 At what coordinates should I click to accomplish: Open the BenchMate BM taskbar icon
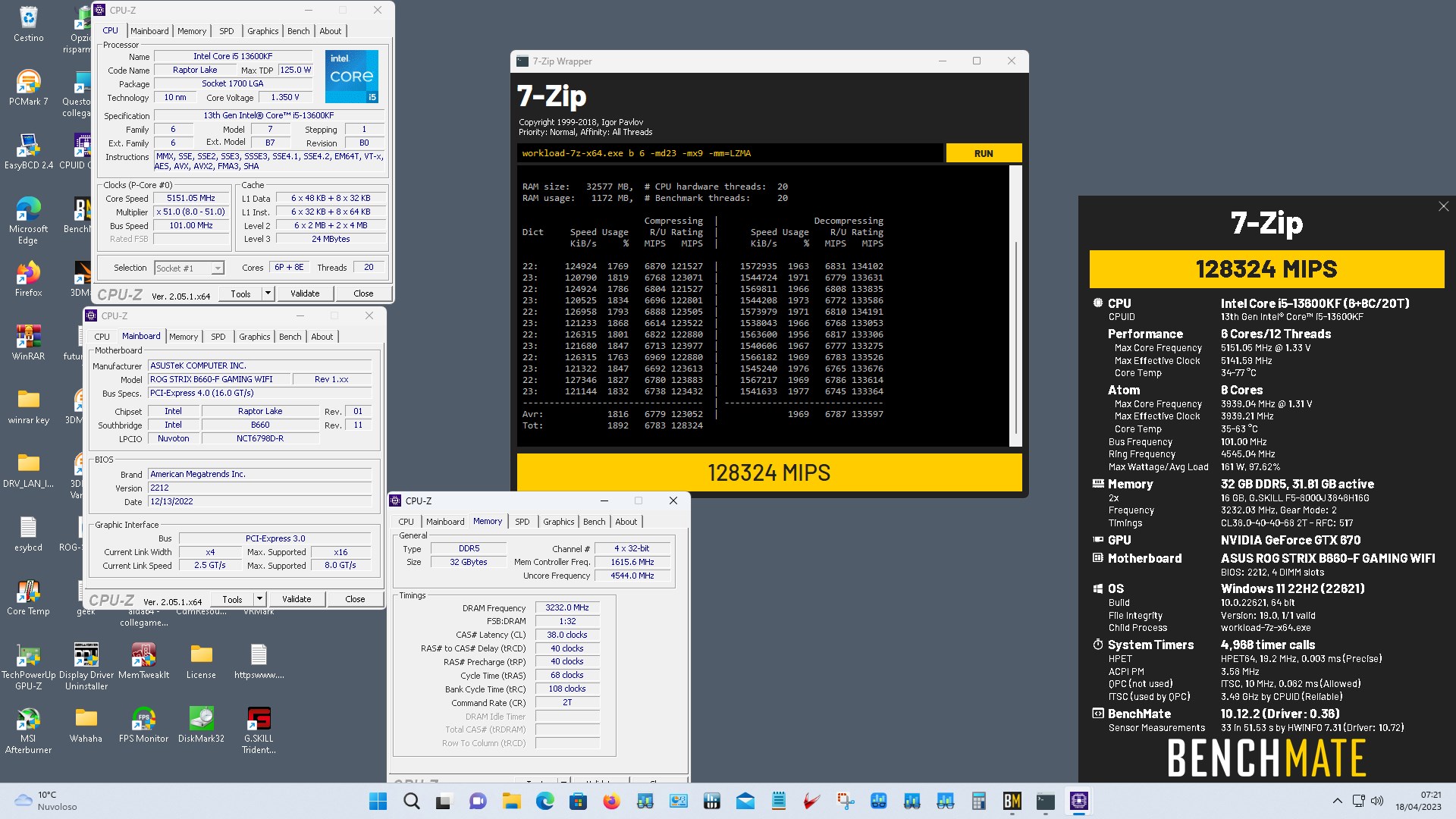click(x=1012, y=801)
